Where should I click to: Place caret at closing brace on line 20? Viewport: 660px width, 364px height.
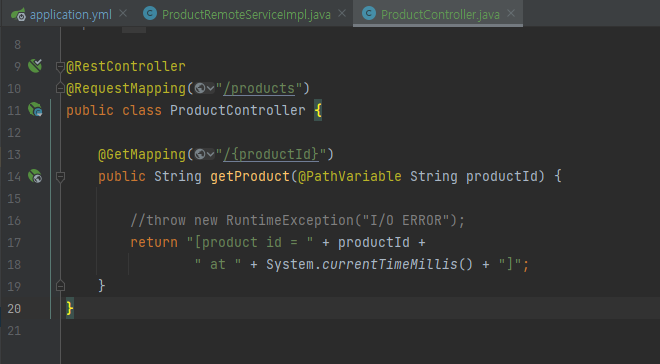70,308
